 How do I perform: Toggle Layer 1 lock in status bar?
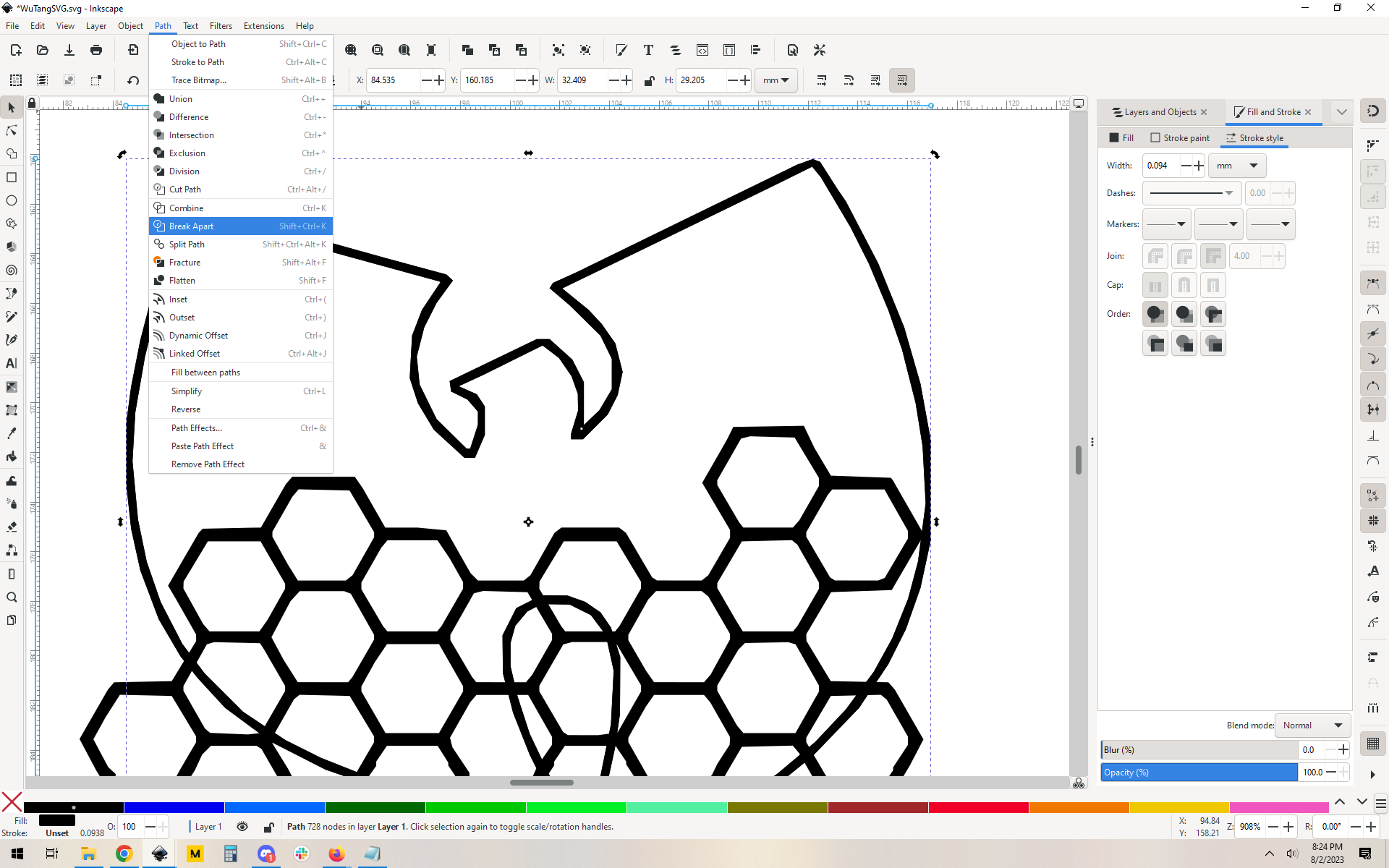click(x=268, y=827)
